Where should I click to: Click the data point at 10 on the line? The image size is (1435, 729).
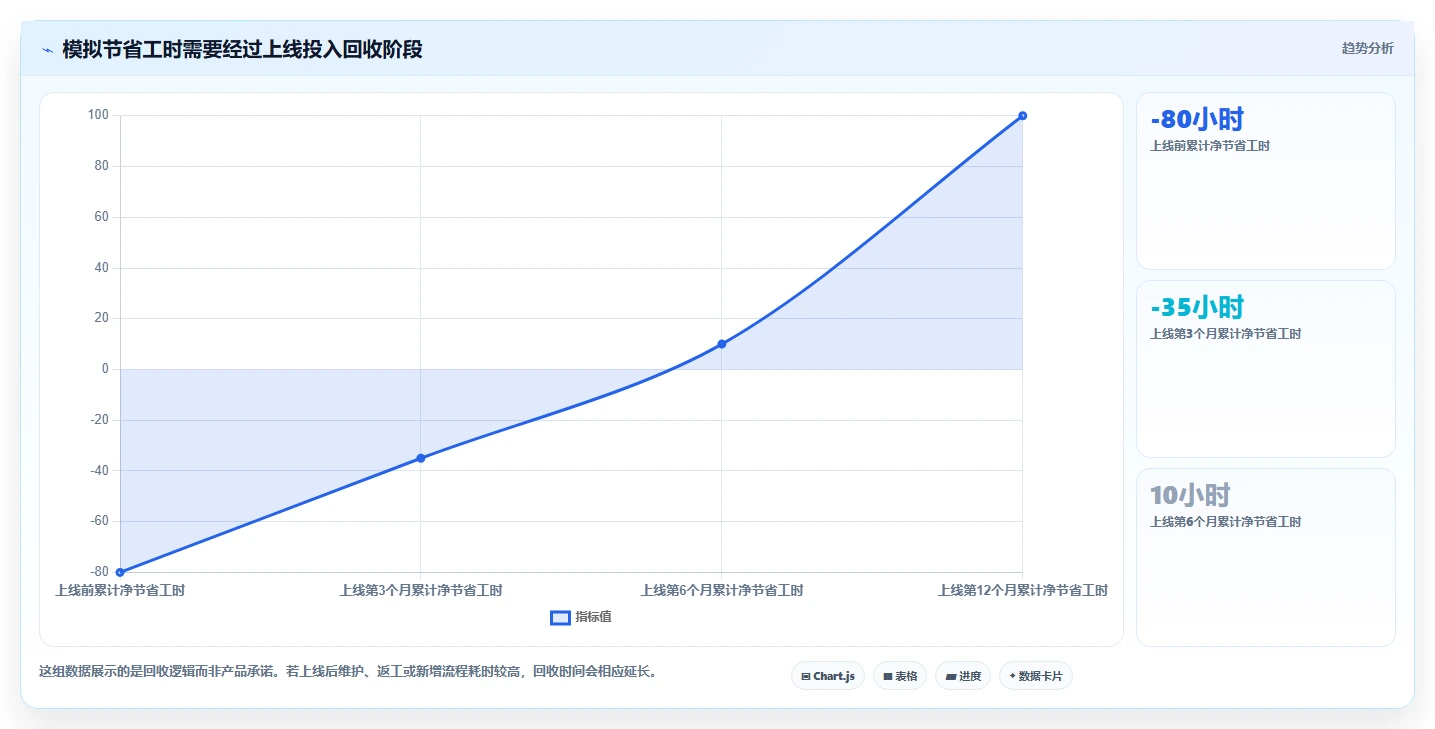pyautogui.click(x=721, y=344)
